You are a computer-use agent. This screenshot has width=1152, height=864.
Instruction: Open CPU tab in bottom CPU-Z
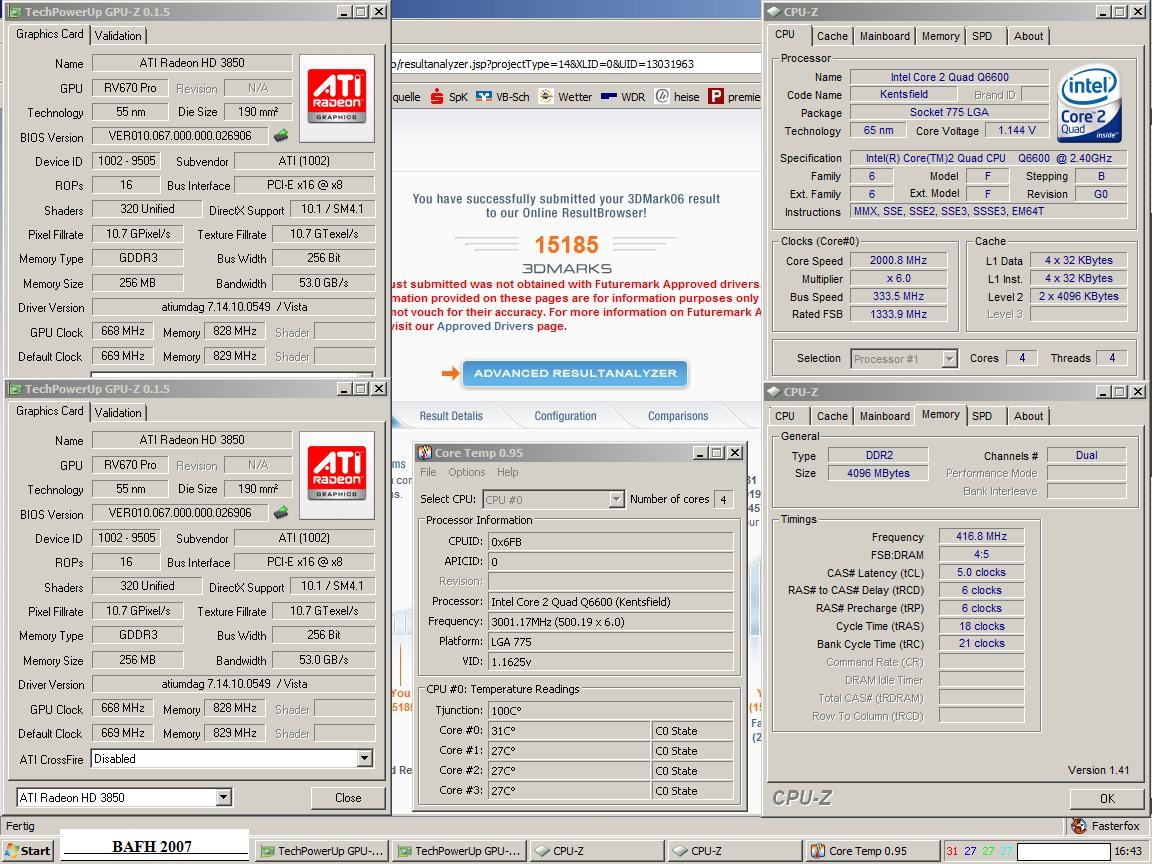click(x=785, y=416)
